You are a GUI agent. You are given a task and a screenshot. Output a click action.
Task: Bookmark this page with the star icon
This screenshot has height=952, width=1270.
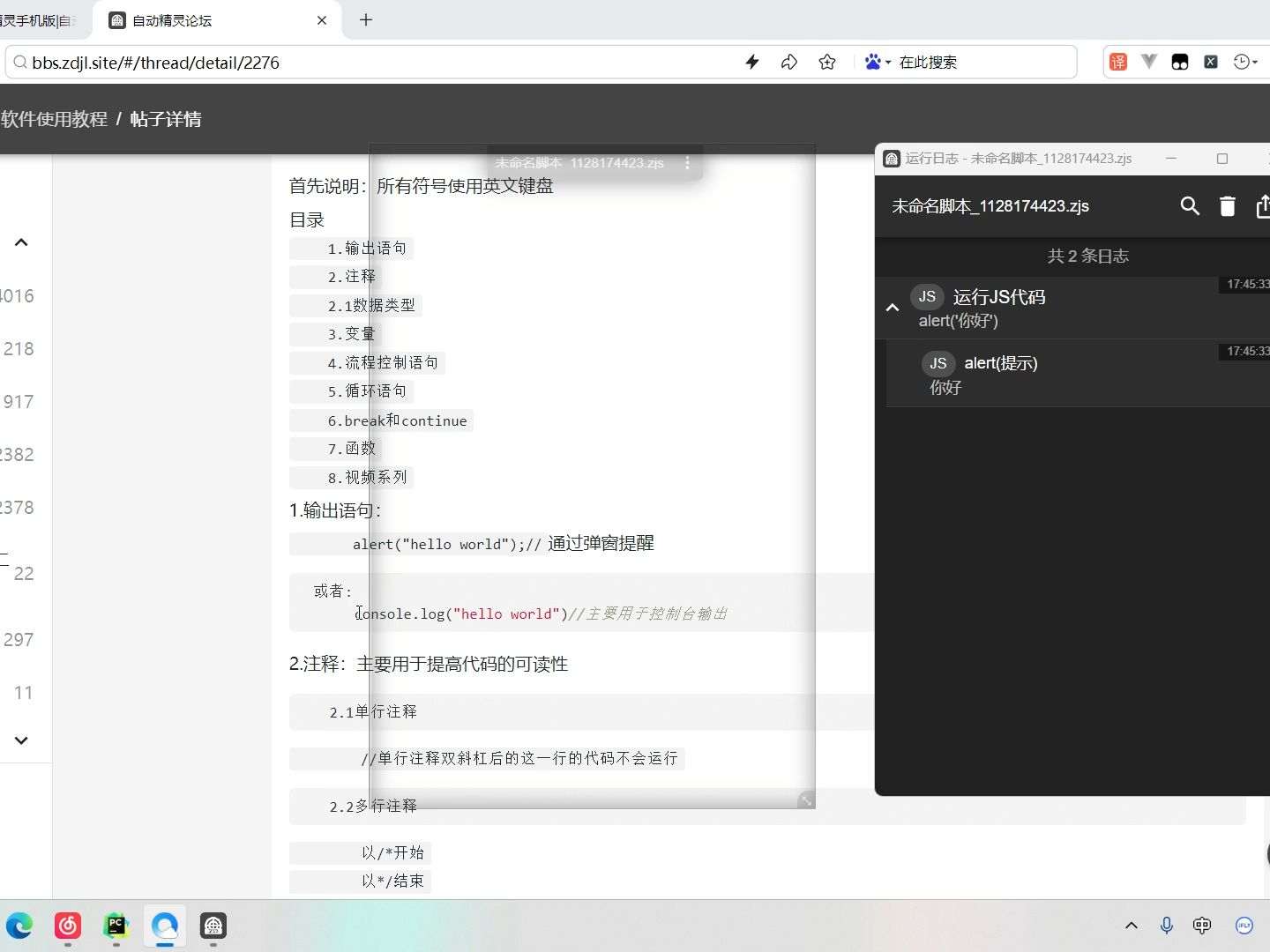pos(827,62)
